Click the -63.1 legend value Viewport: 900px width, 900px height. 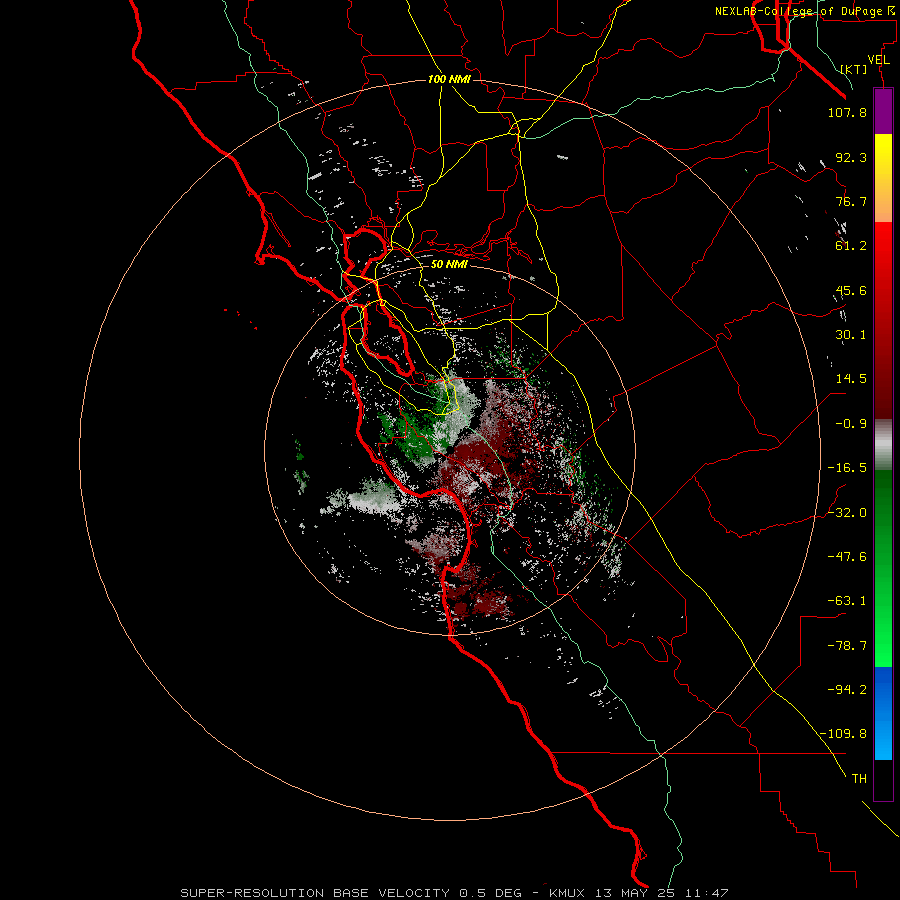[847, 601]
